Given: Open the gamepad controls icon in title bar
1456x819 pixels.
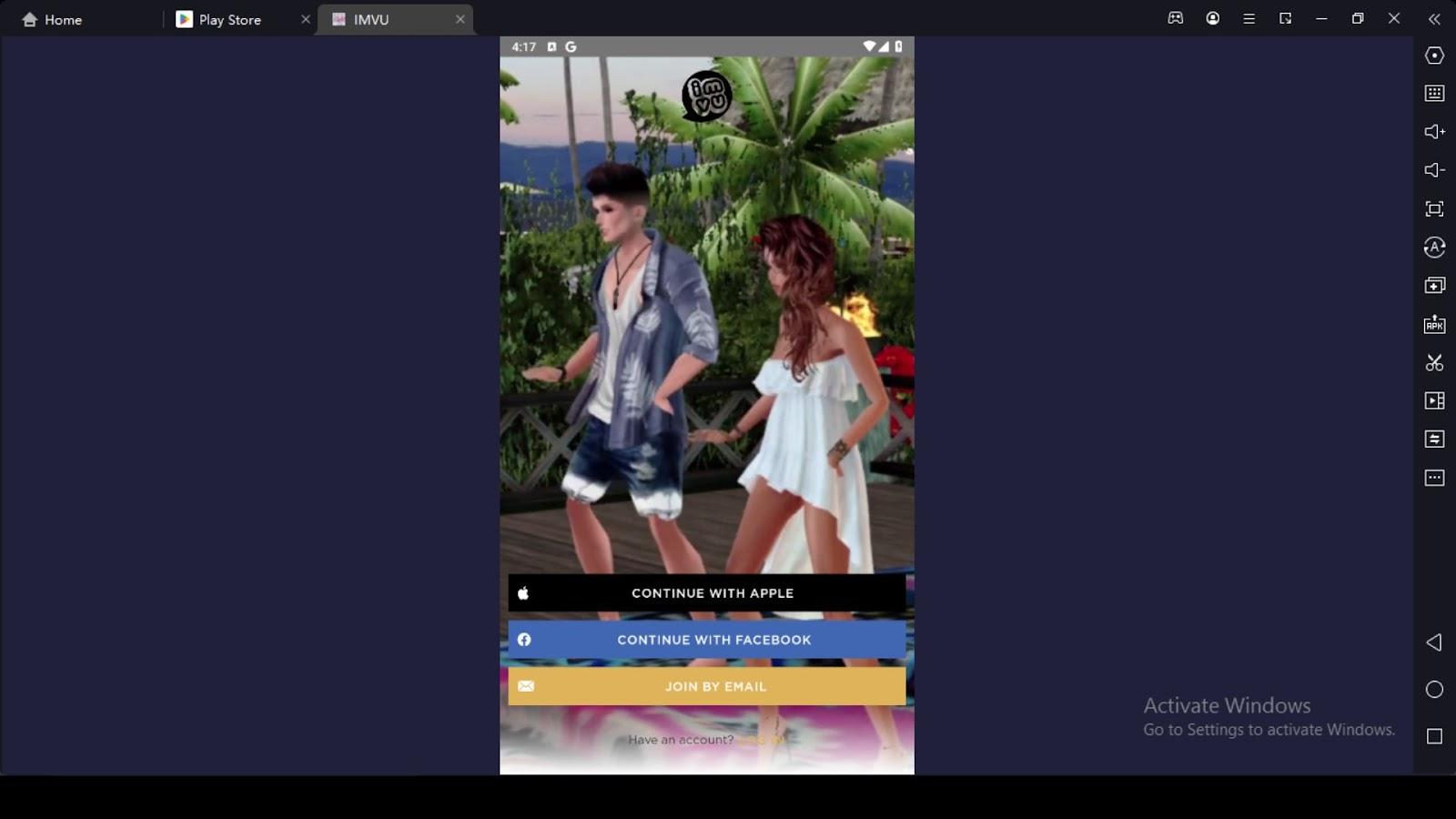Looking at the screenshot, I should [x=1176, y=18].
